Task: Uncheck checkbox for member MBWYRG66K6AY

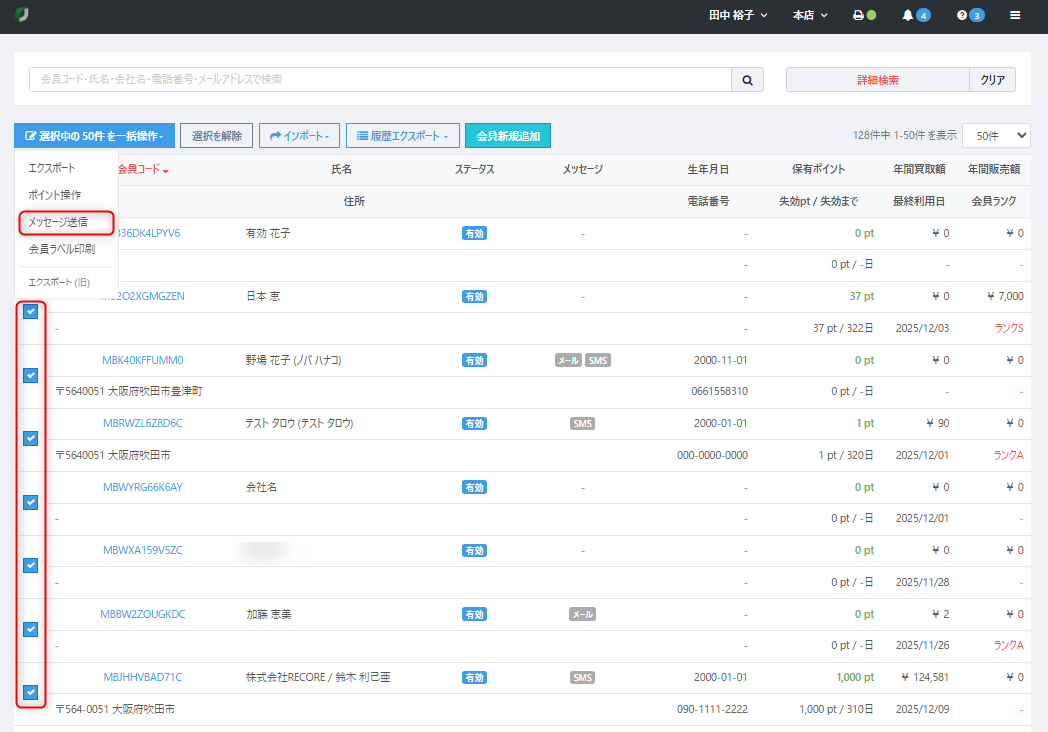Action: click(31, 502)
